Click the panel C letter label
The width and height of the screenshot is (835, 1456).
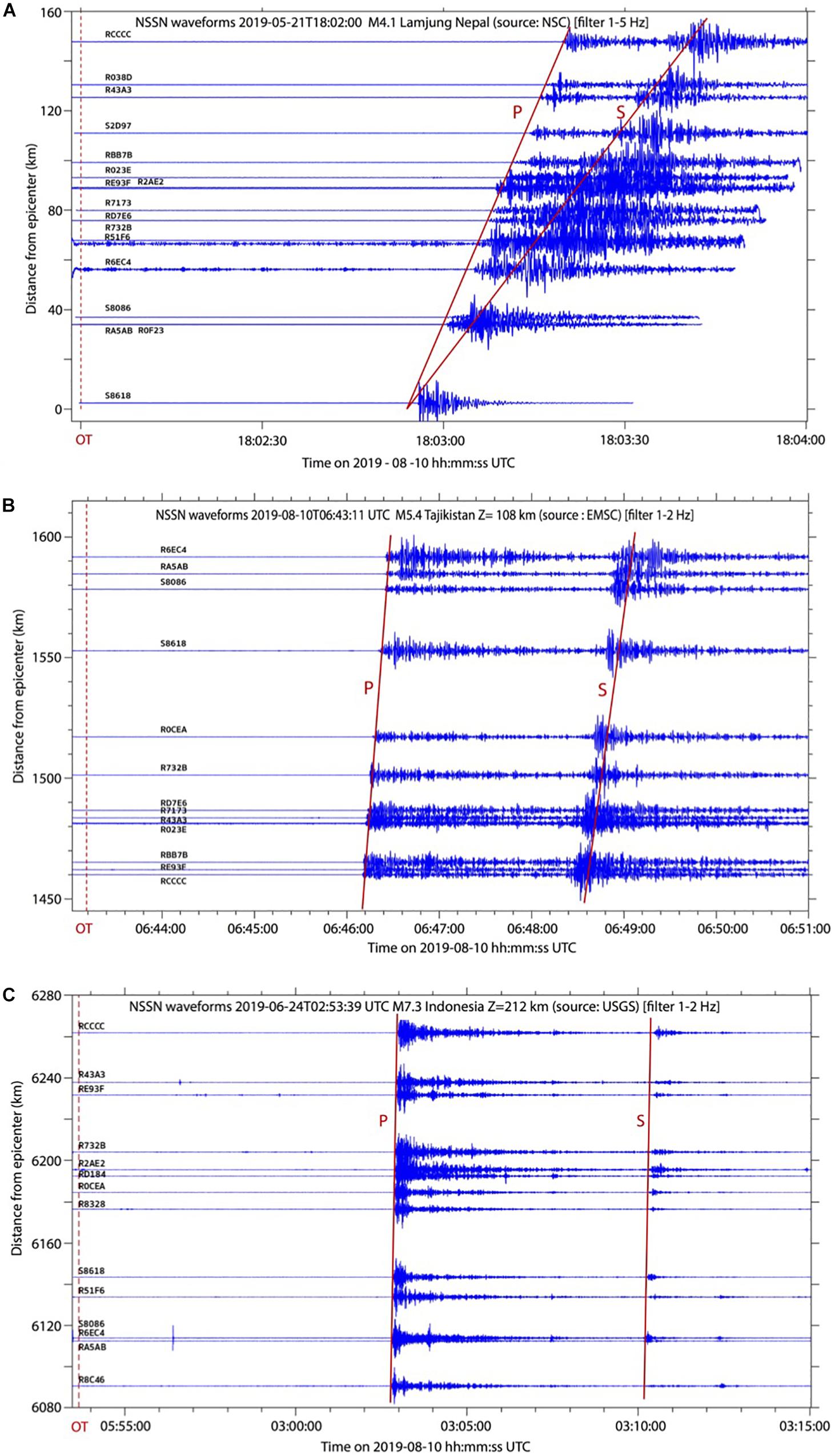(9, 995)
